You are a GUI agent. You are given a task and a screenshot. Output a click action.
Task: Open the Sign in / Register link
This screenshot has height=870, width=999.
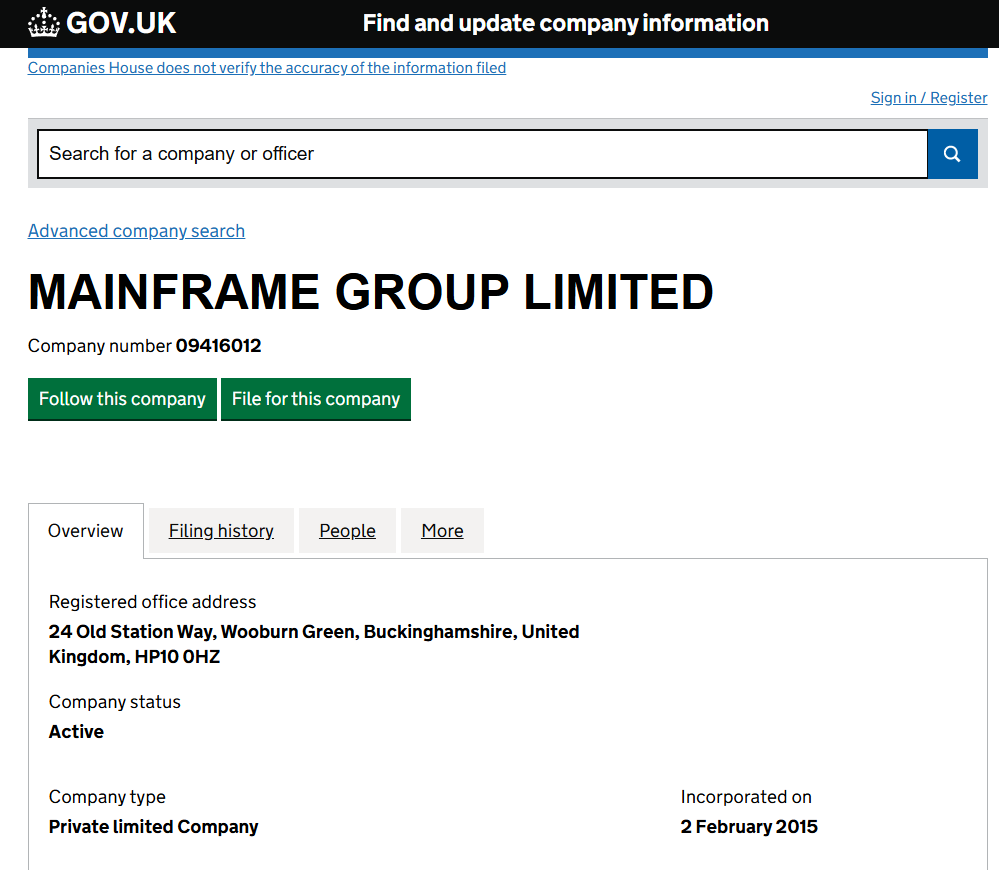(929, 98)
